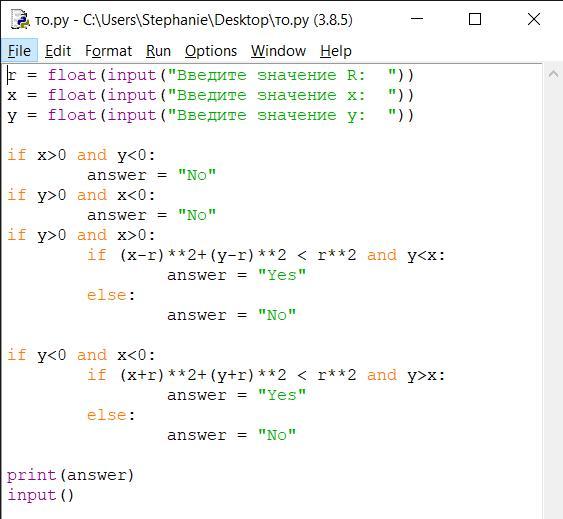Open the Run menu

pyautogui.click(x=158, y=51)
